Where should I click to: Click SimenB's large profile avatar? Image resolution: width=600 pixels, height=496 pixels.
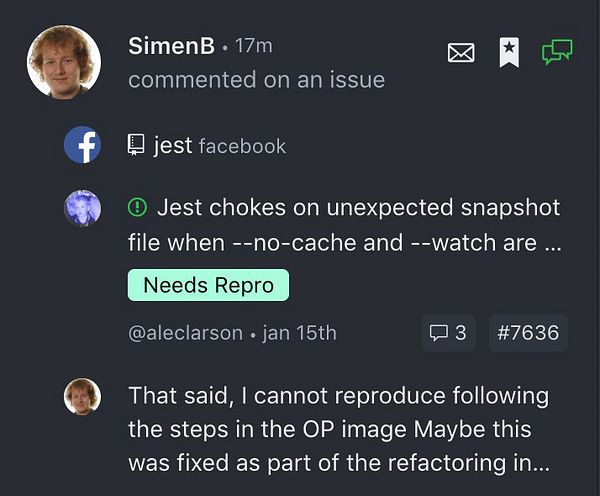pyautogui.click(x=64, y=62)
